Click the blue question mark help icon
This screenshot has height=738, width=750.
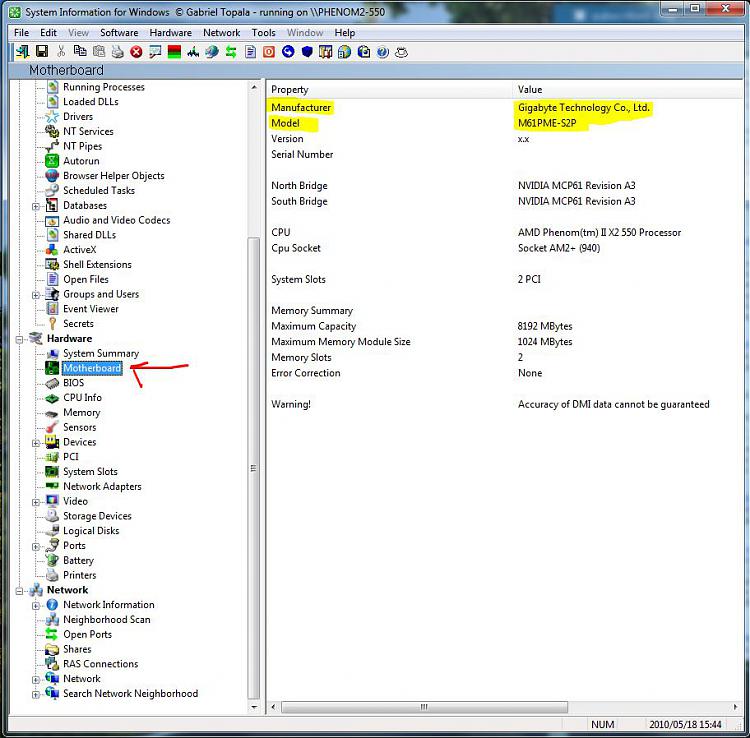pos(383,52)
